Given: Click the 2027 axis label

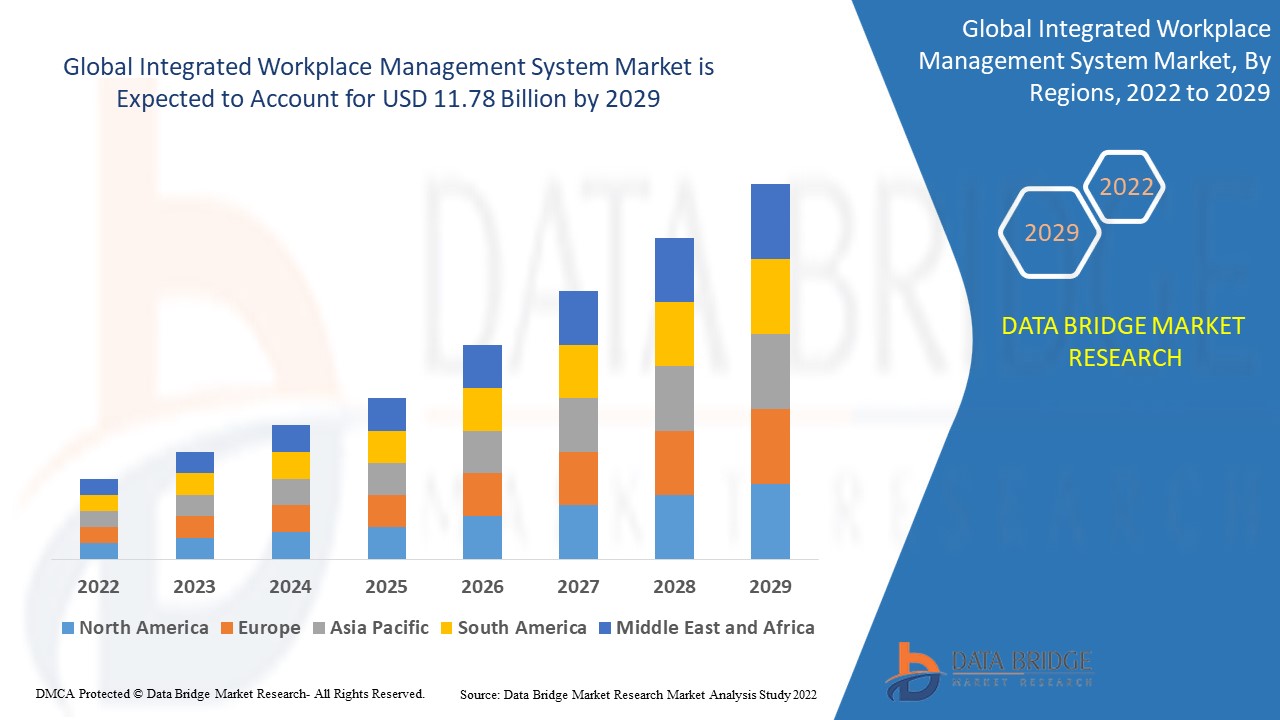Looking at the screenshot, I should [578, 587].
